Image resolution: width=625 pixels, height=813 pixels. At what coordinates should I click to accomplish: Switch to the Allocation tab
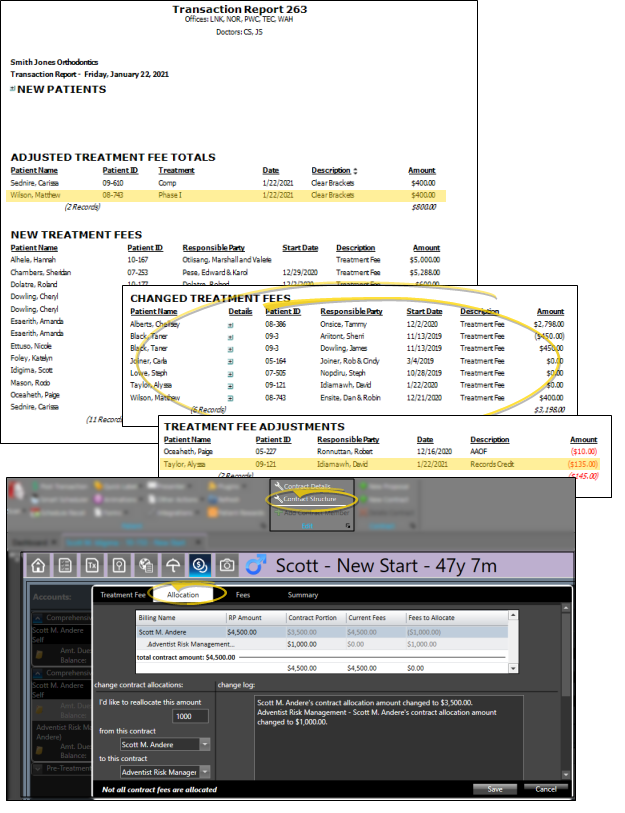click(x=183, y=595)
